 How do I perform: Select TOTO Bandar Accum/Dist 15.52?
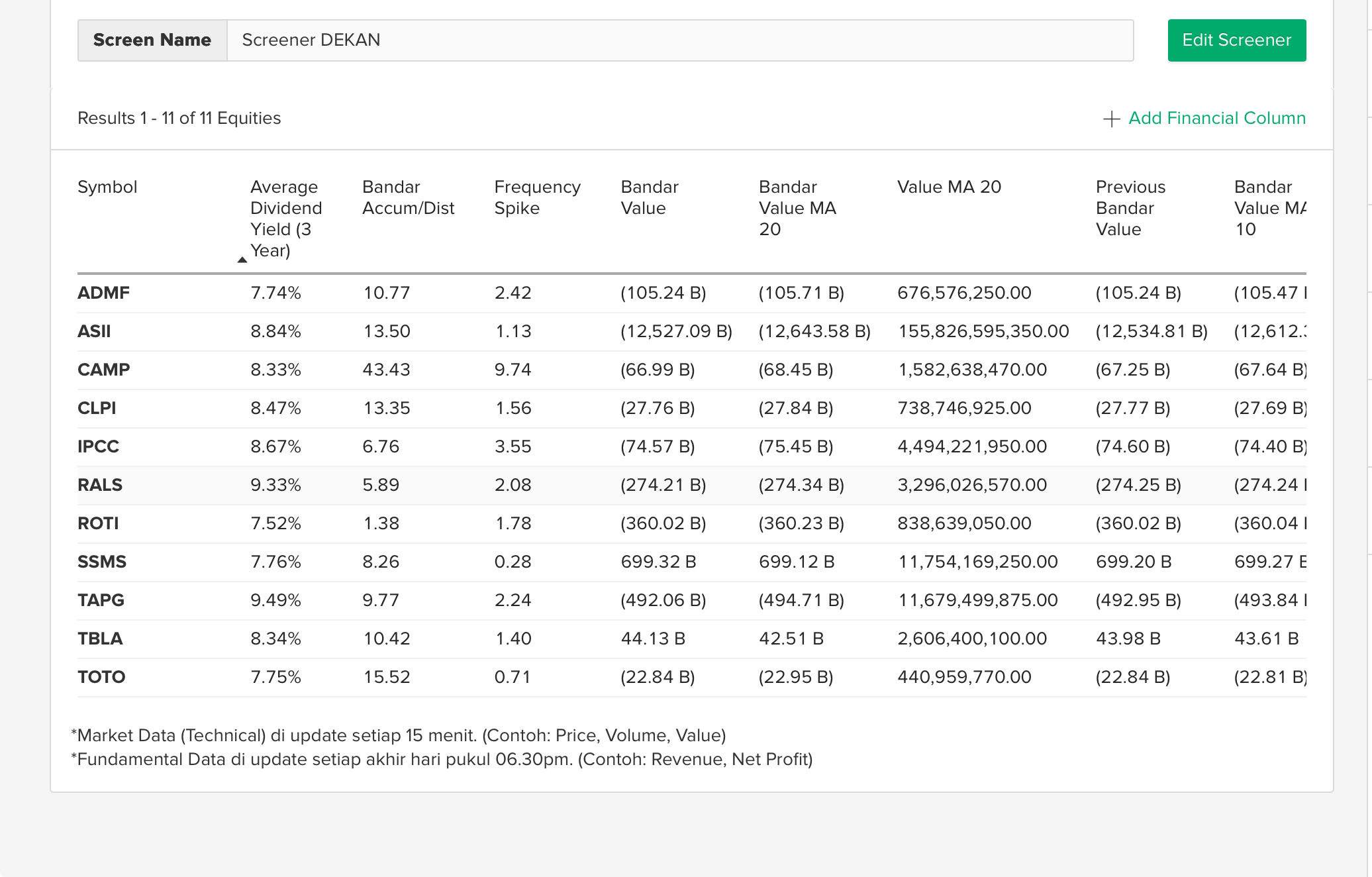[386, 677]
